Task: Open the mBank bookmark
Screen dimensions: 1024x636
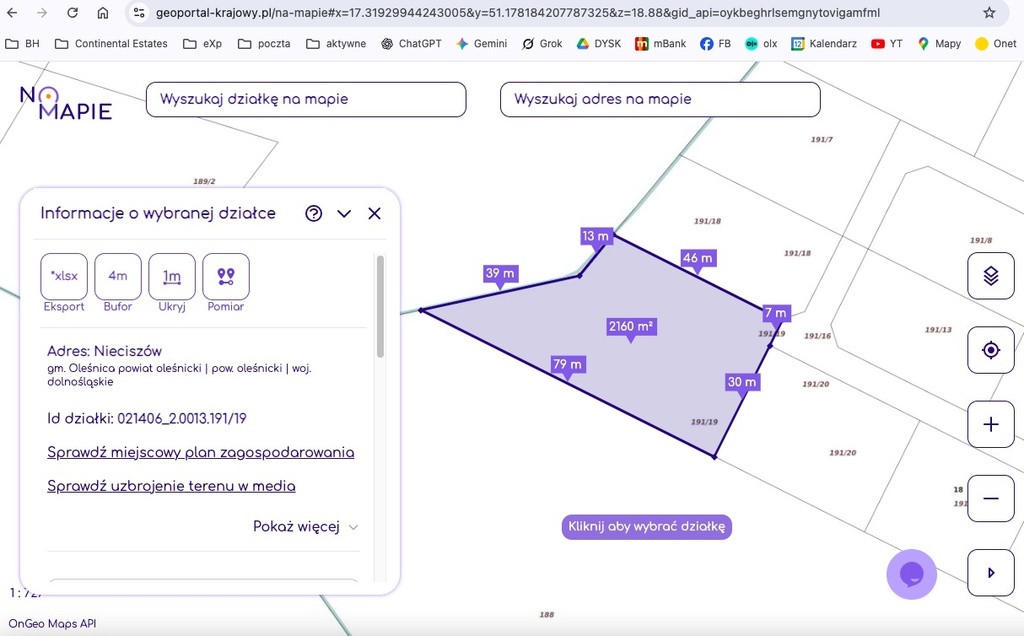Action: [660, 44]
